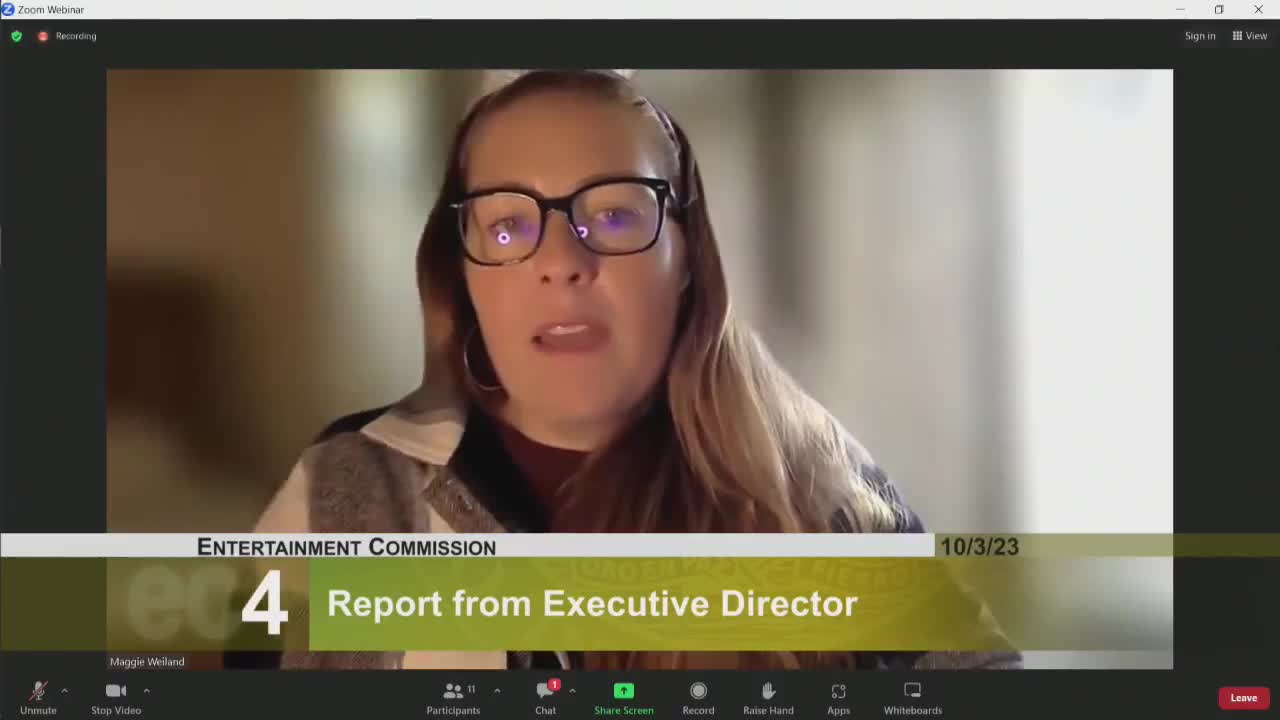This screenshot has height=720, width=1280.
Task: Click the red Recording indicator
Action: [x=67, y=36]
